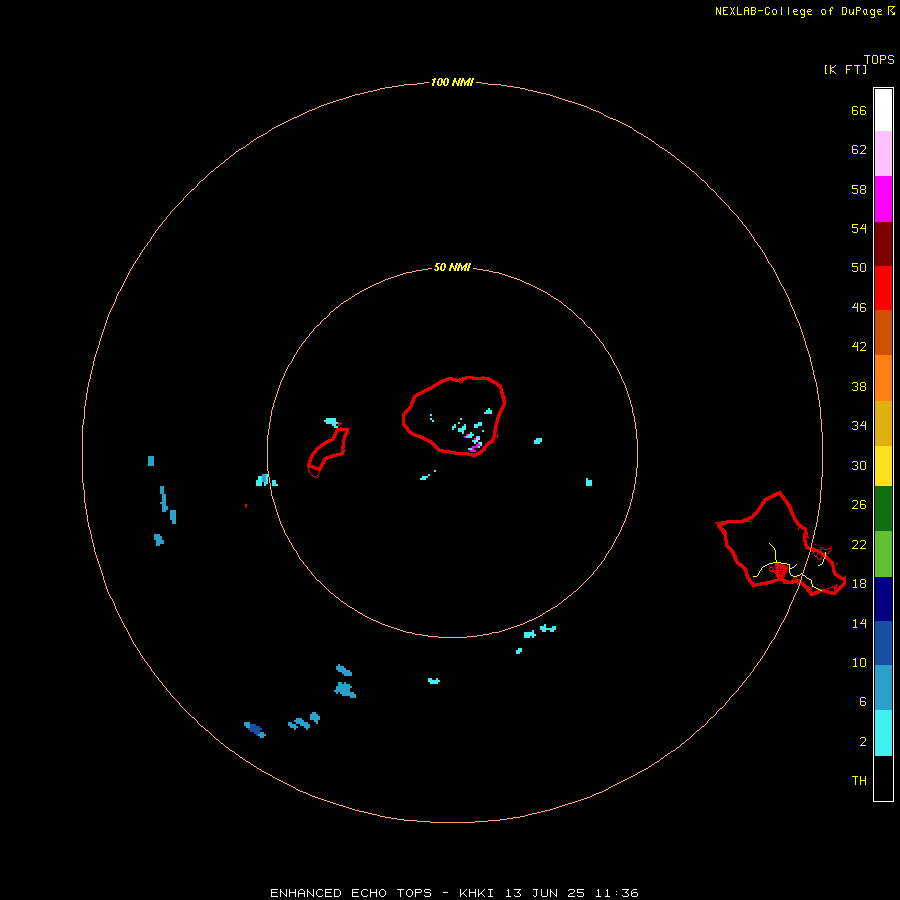The height and width of the screenshot is (900, 900).
Task: Click the '58' scale label
Action: [859, 189]
